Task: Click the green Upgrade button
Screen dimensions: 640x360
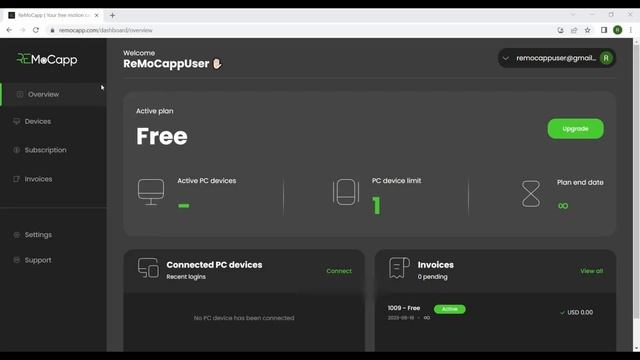Action: pyautogui.click(x=576, y=129)
